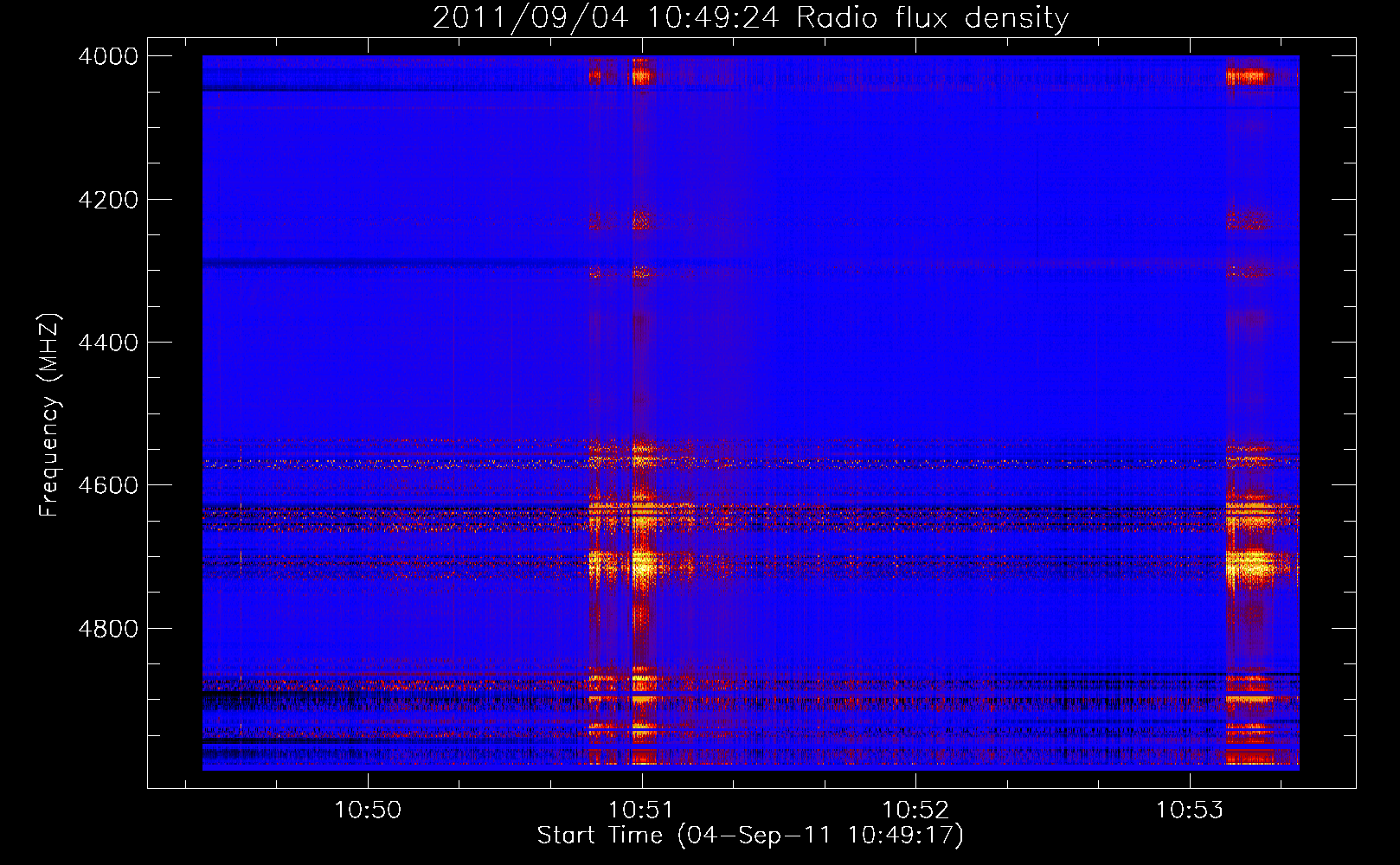Screen dimensions: 1400x865
Task: Click the 10:52 time axis label
Action: click(915, 811)
